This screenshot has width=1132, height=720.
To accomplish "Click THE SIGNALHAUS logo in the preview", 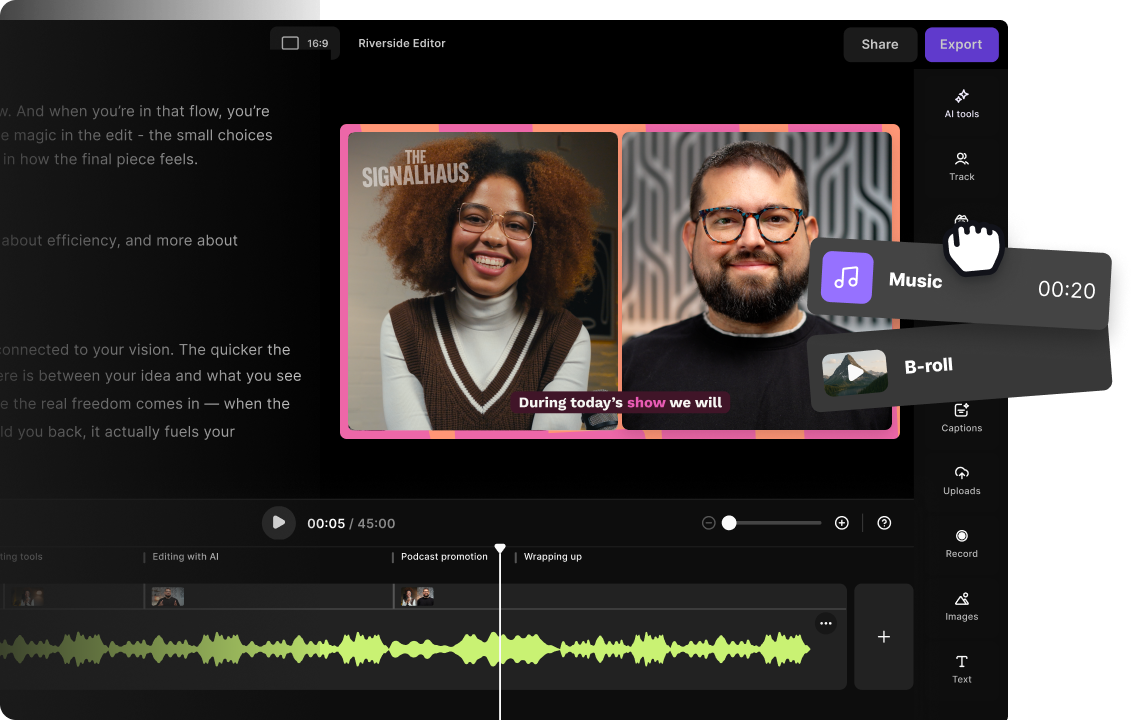I will (x=415, y=169).
